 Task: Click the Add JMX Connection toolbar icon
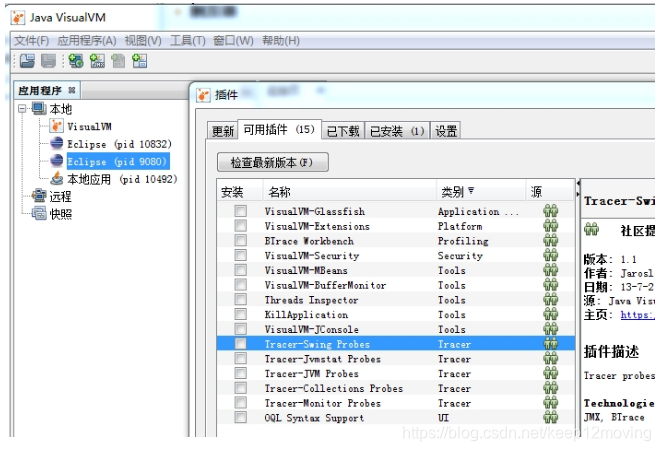pos(97,61)
